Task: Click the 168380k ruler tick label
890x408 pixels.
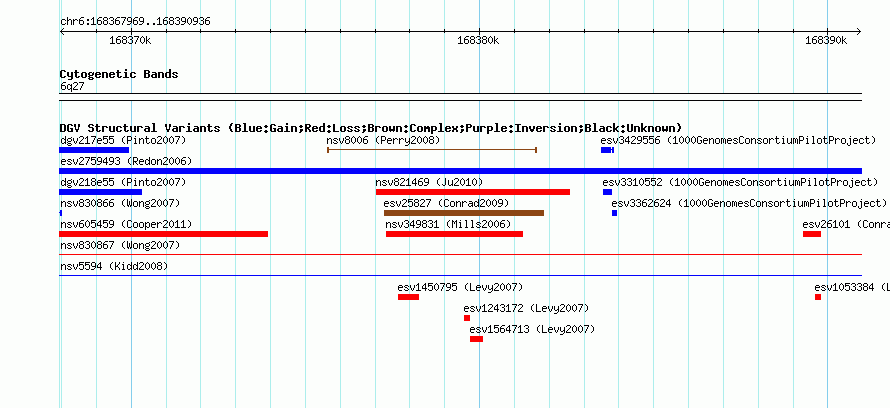Action: click(x=478, y=40)
